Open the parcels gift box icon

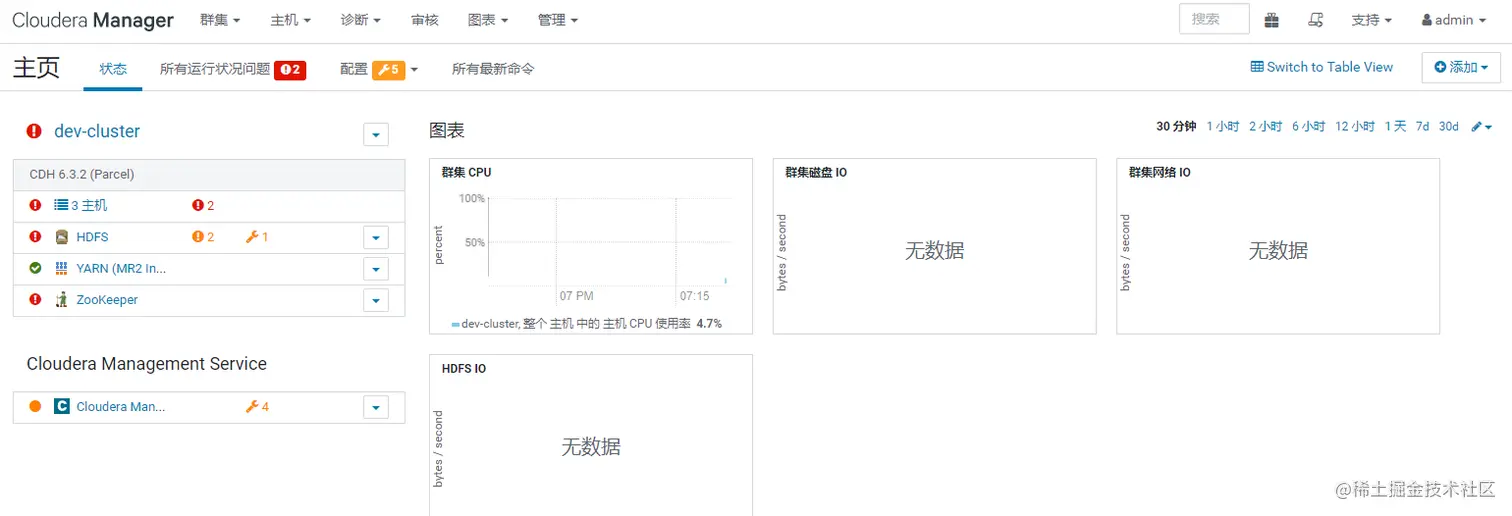[x=1272, y=20]
